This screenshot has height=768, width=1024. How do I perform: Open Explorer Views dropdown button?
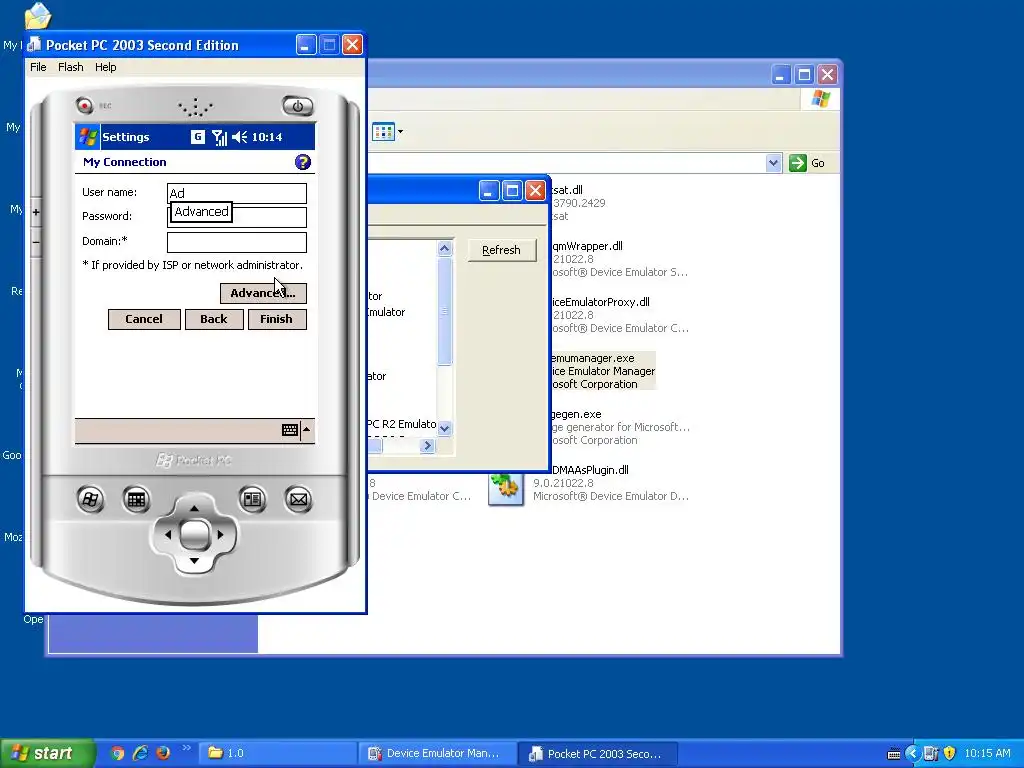[388, 132]
